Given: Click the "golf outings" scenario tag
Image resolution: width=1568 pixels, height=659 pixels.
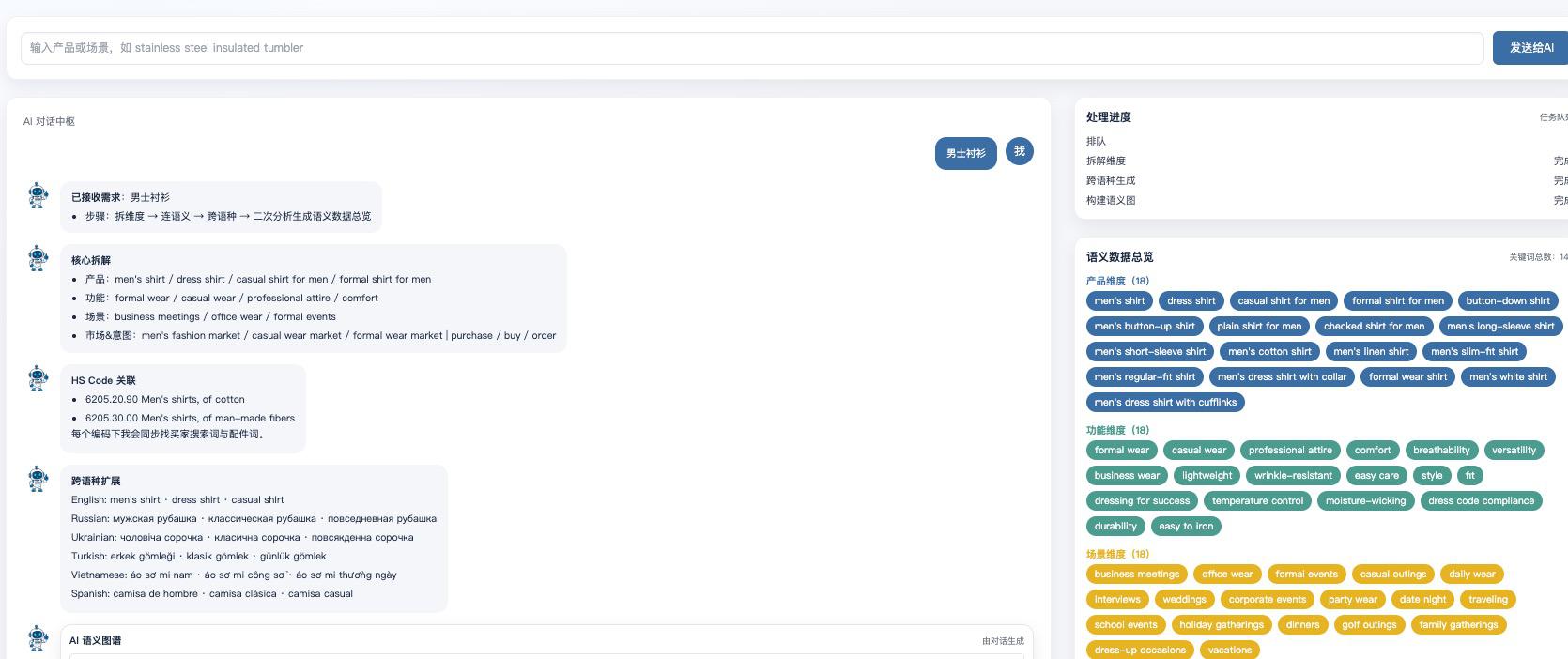Looking at the screenshot, I should [x=1368, y=625].
